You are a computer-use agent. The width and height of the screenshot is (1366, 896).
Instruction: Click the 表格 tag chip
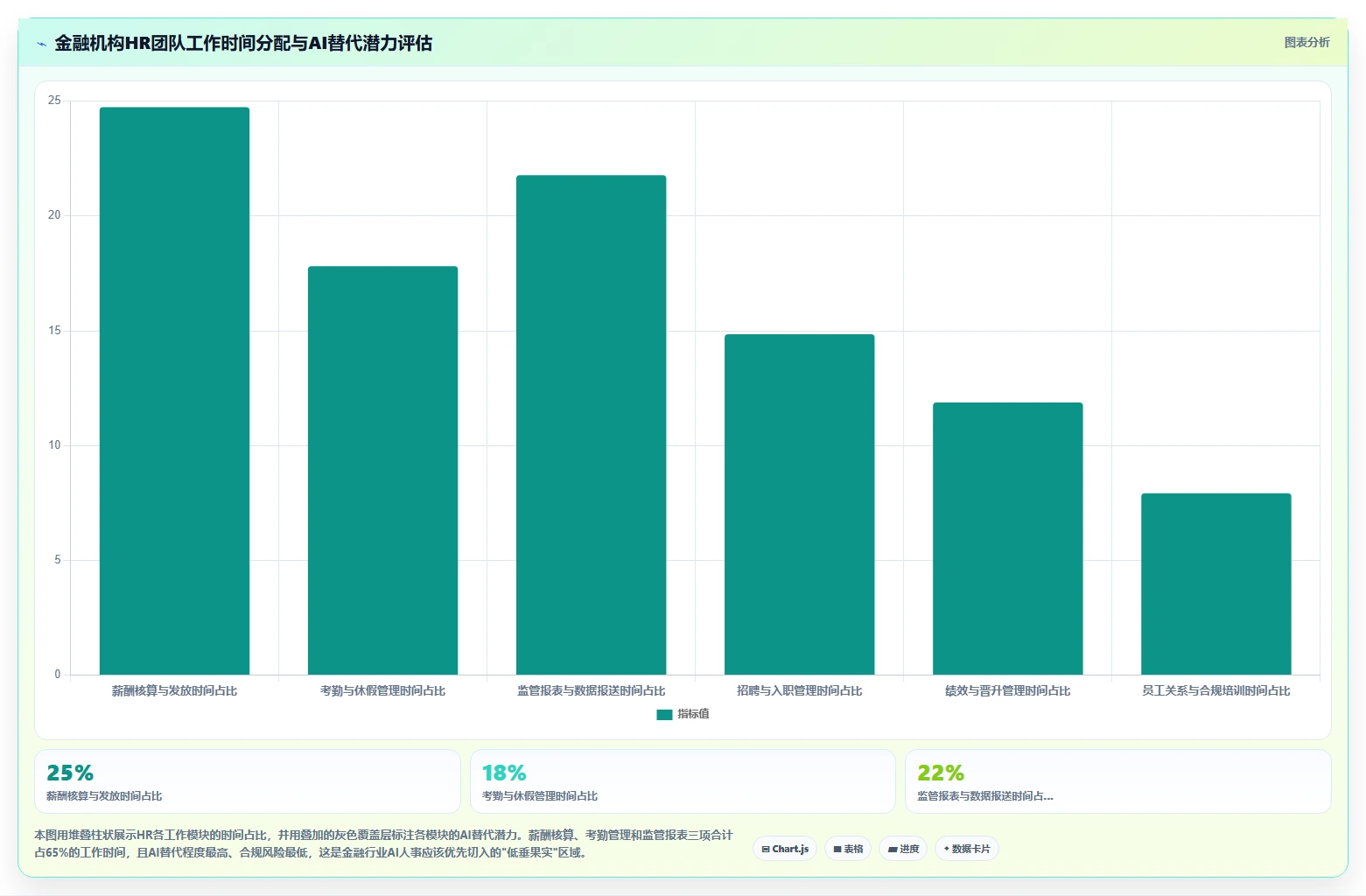[848, 849]
